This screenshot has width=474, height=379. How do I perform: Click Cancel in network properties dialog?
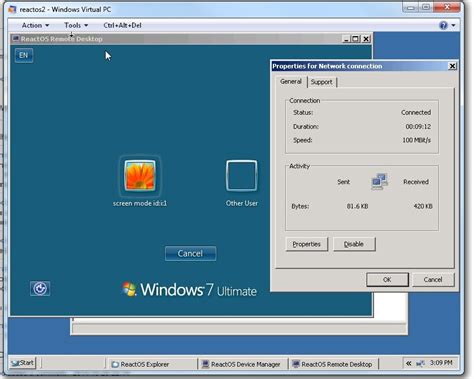[x=433, y=279]
